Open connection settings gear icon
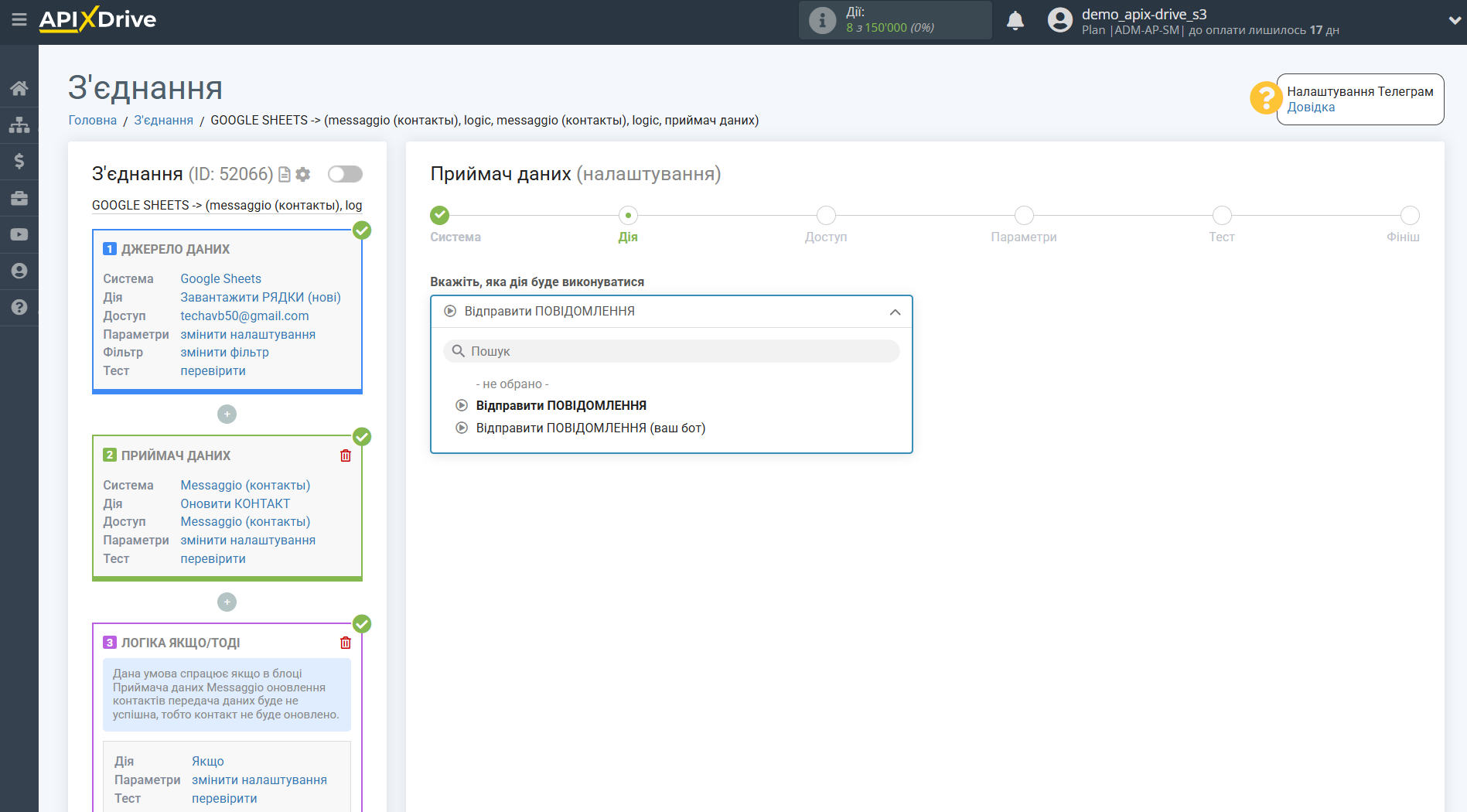 tap(303, 175)
